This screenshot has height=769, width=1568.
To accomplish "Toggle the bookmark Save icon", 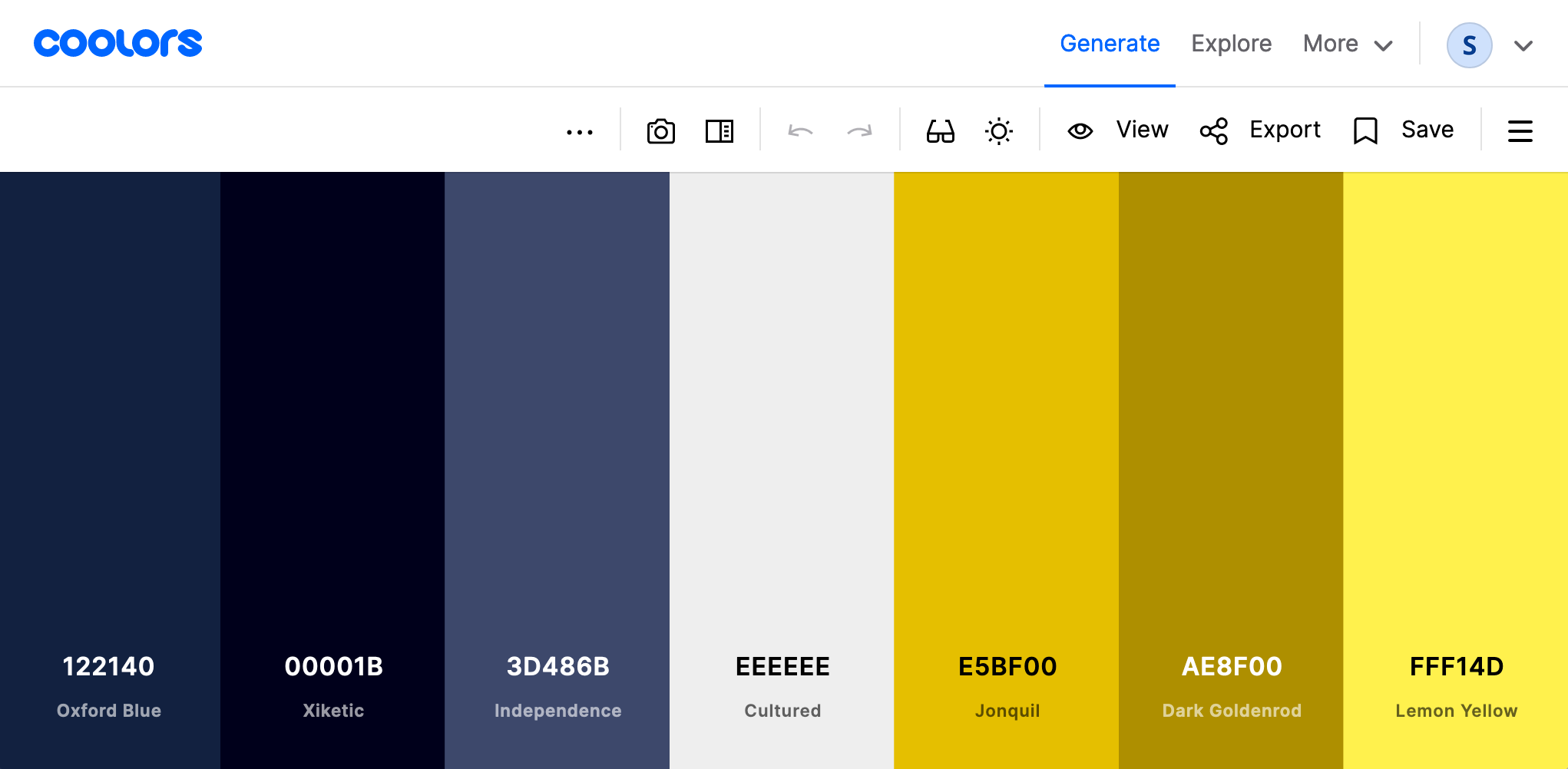I will tap(1365, 130).
